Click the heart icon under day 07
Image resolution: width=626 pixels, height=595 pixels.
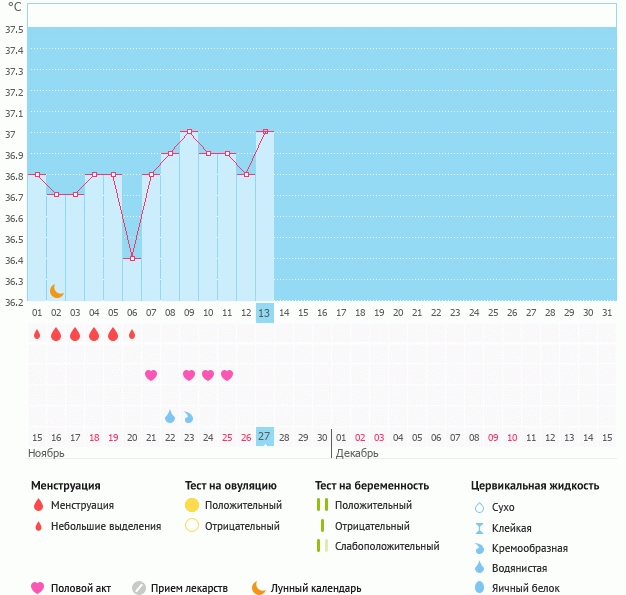[151, 375]
